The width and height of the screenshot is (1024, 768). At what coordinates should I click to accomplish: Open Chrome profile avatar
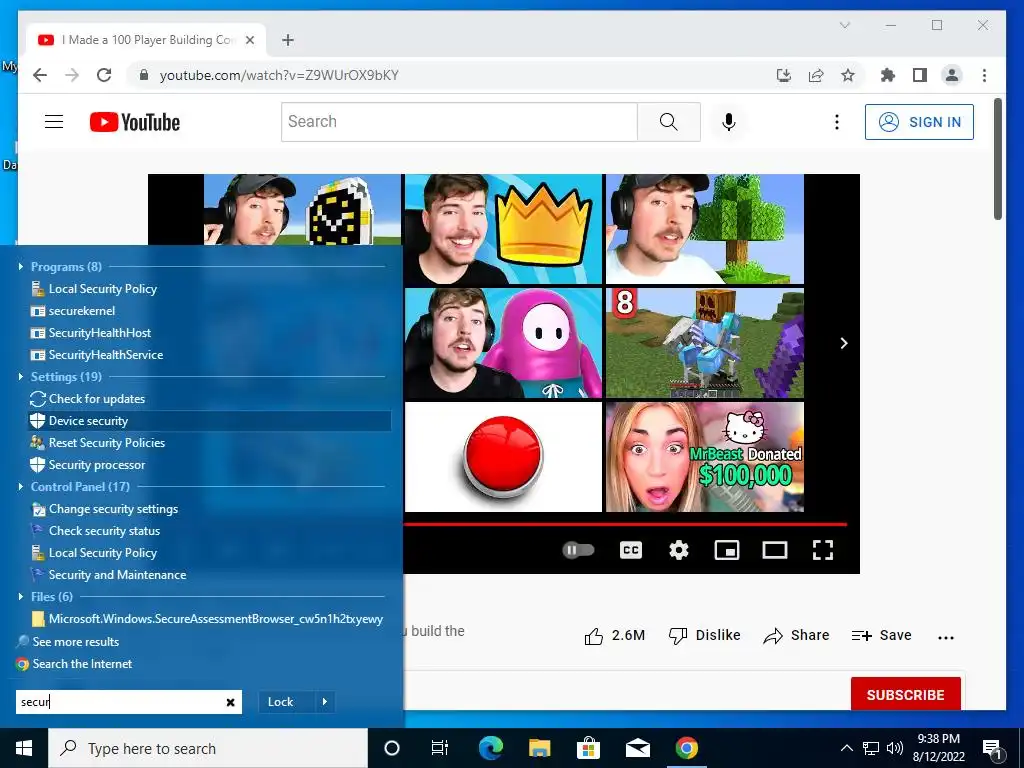point(952,75)
